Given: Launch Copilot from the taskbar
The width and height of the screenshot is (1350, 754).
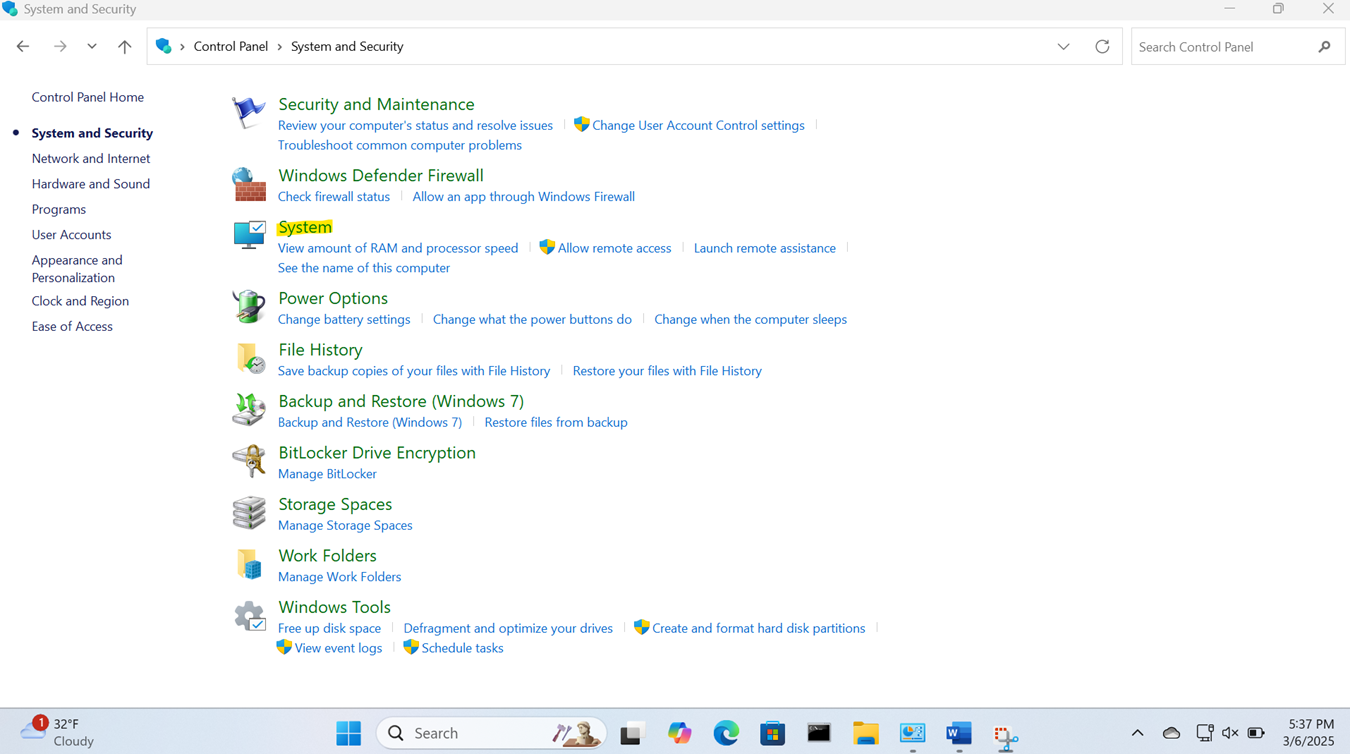Looking at the screenshot, I should tap(680, 733).
